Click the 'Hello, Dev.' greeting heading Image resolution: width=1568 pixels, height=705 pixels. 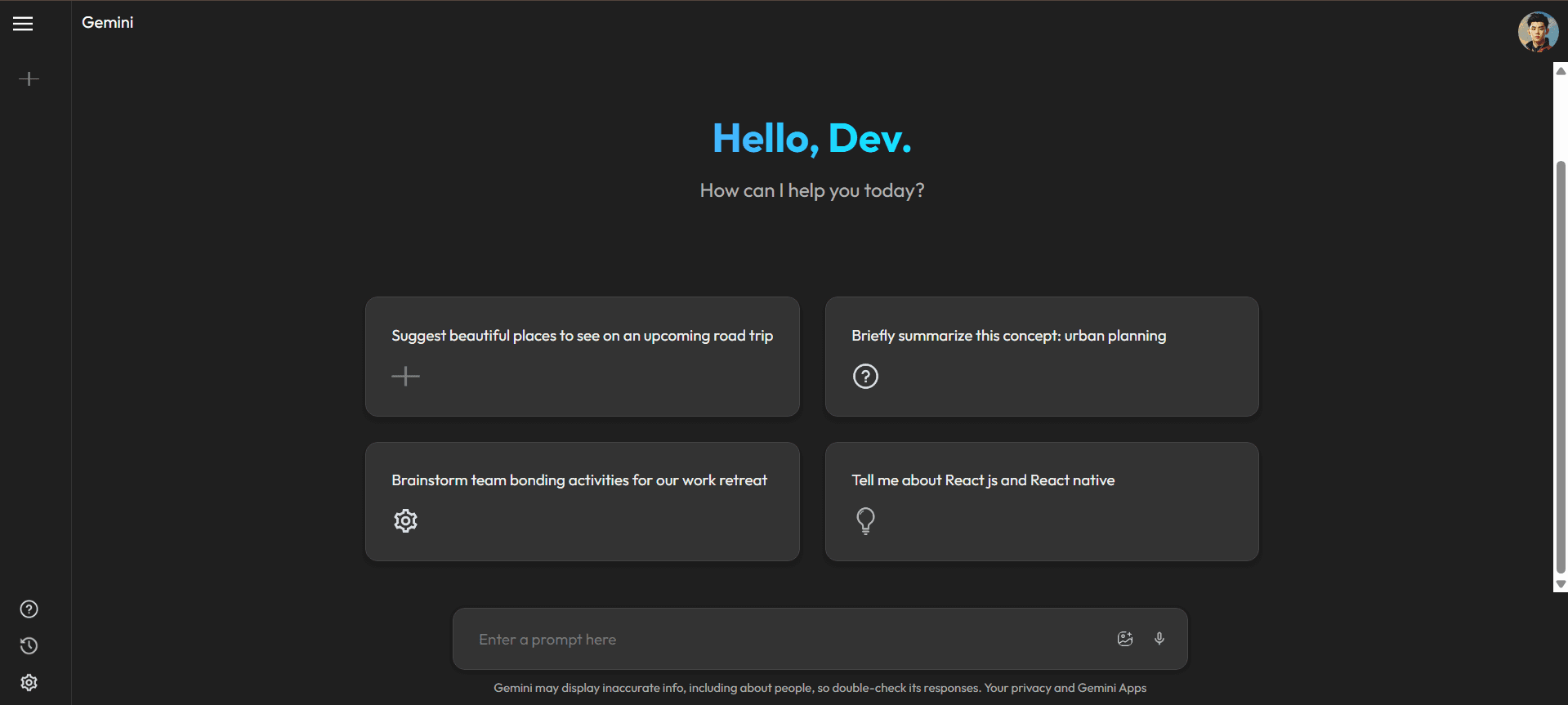[x=811, y=138]
